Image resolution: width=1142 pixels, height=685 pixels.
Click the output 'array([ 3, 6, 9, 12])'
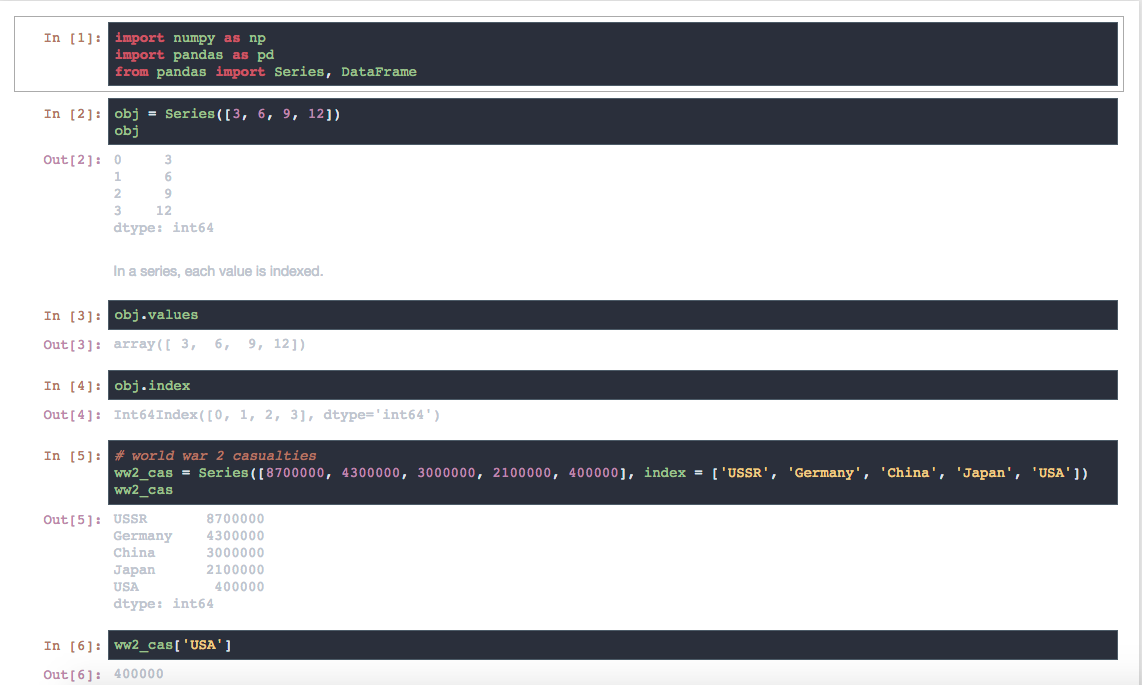pos(210,344)
